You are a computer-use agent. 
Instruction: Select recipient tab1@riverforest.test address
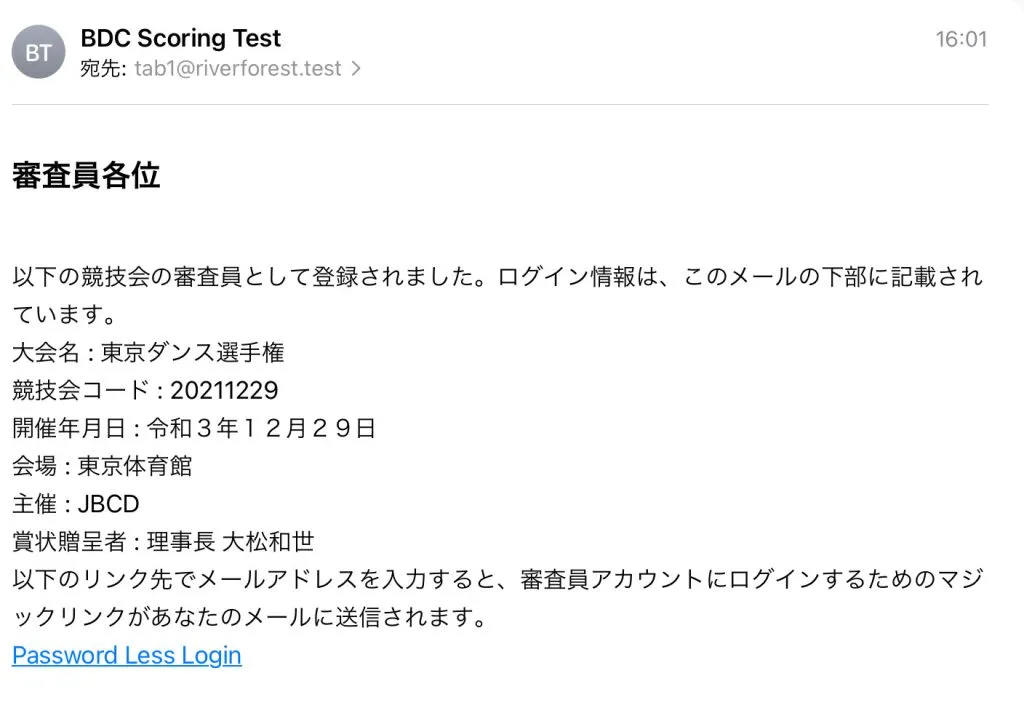click(x=238, y=69)
